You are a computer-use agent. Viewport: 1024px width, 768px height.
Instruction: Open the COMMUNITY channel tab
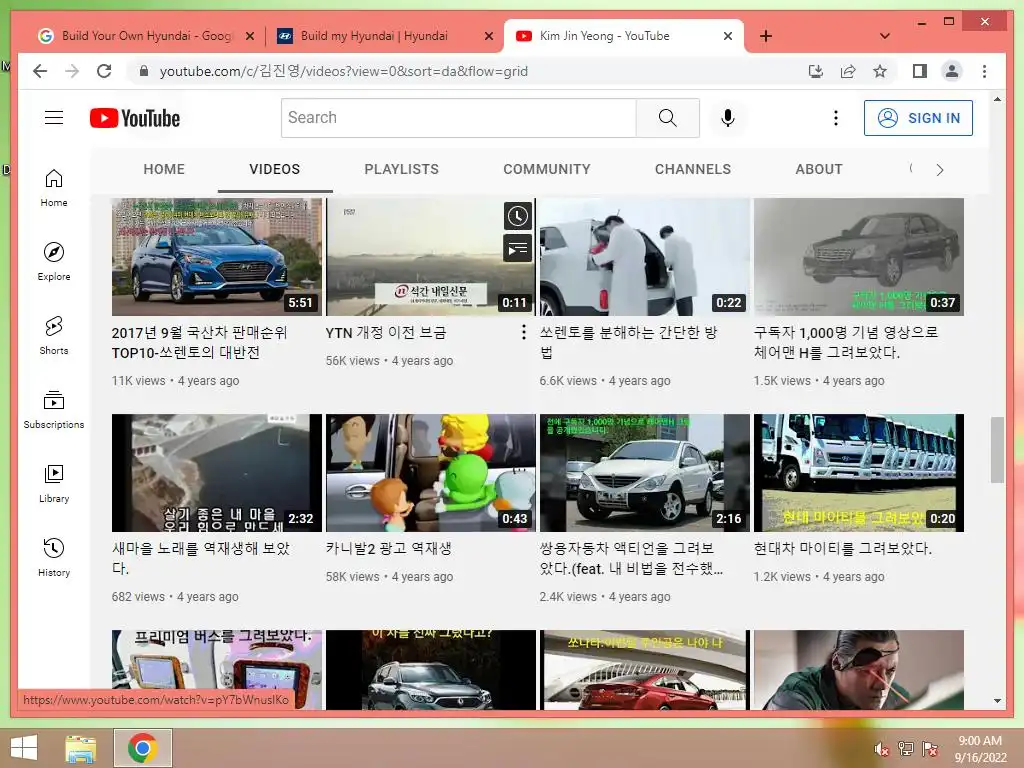(x=547, y=169)
